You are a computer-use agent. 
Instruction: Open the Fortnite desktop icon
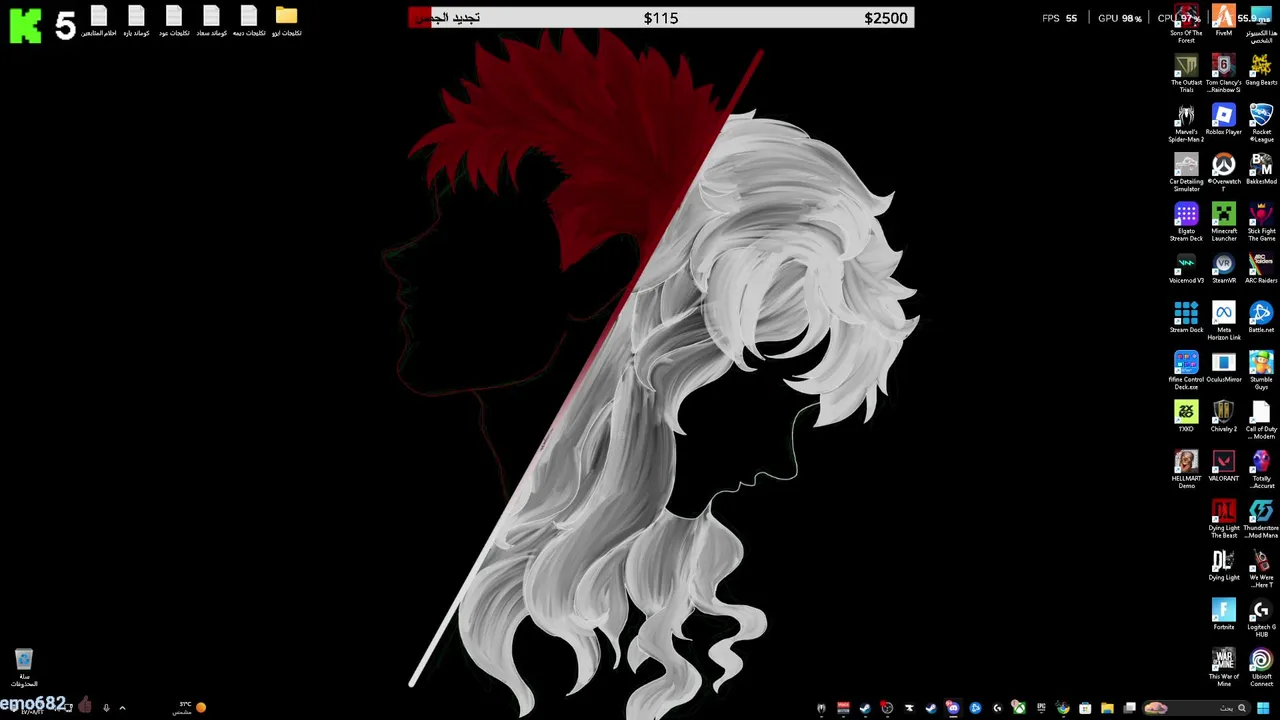click(1223, 614)
